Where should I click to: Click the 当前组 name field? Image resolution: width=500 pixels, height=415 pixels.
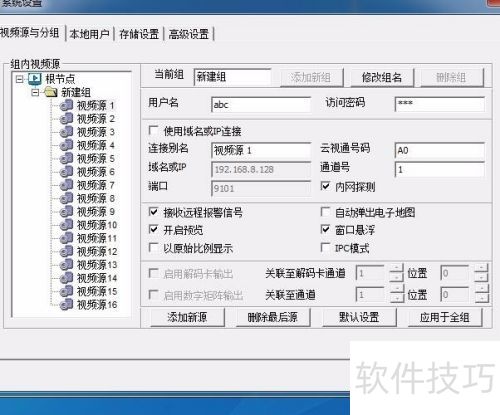pyautogui.click(x=232, y=77)
